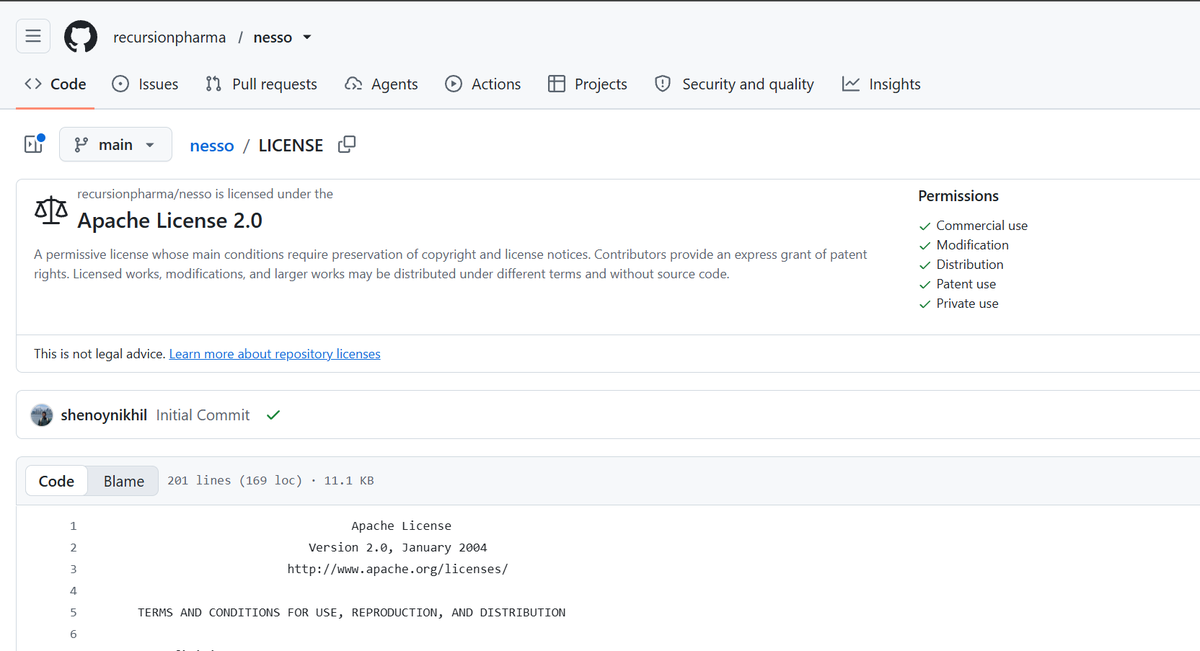Open Learn more about repository licenses
This screenshot has width=1200, height=651.
click(275, 354)
